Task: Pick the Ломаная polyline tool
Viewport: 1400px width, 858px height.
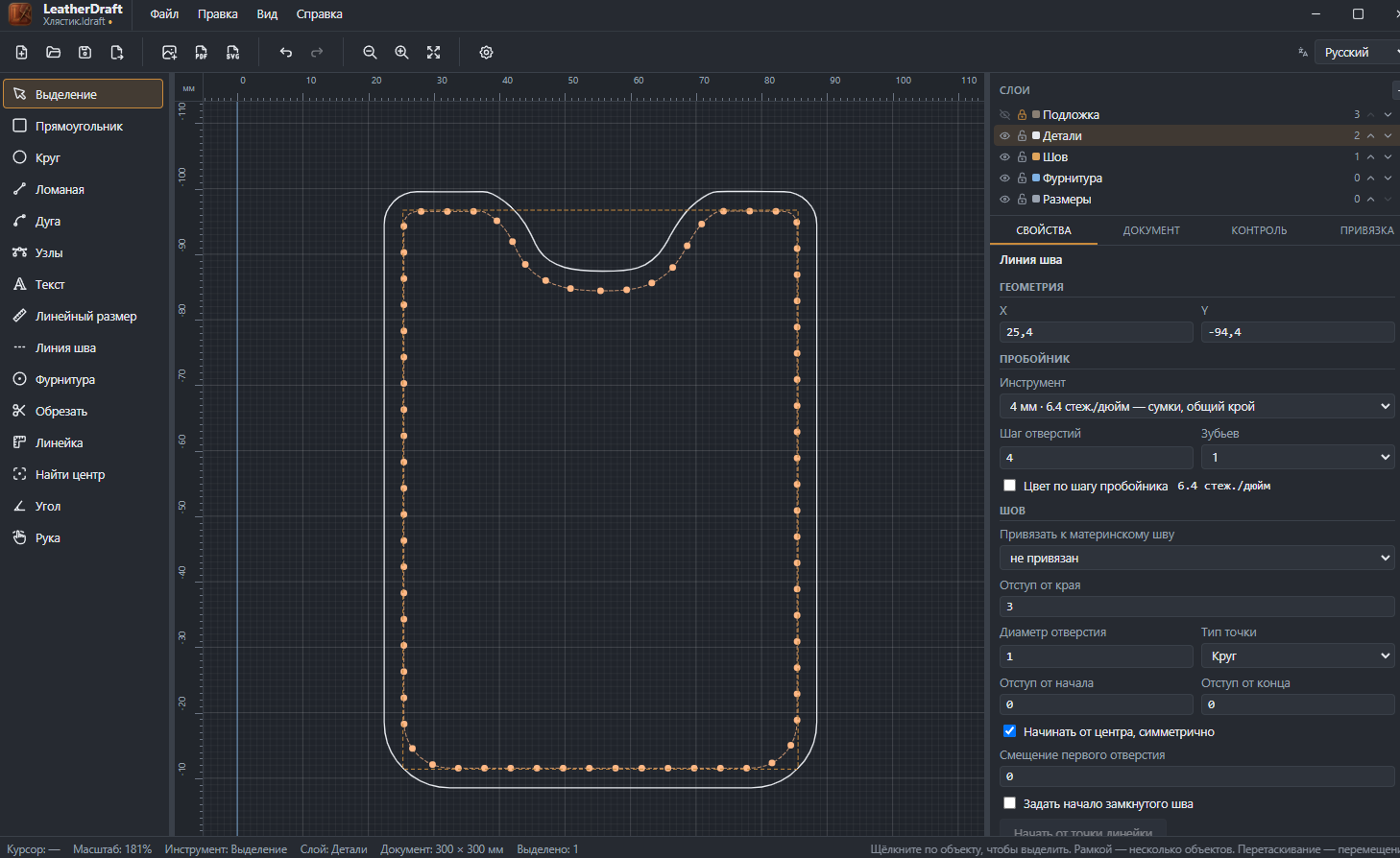Action: pos(84,189)
